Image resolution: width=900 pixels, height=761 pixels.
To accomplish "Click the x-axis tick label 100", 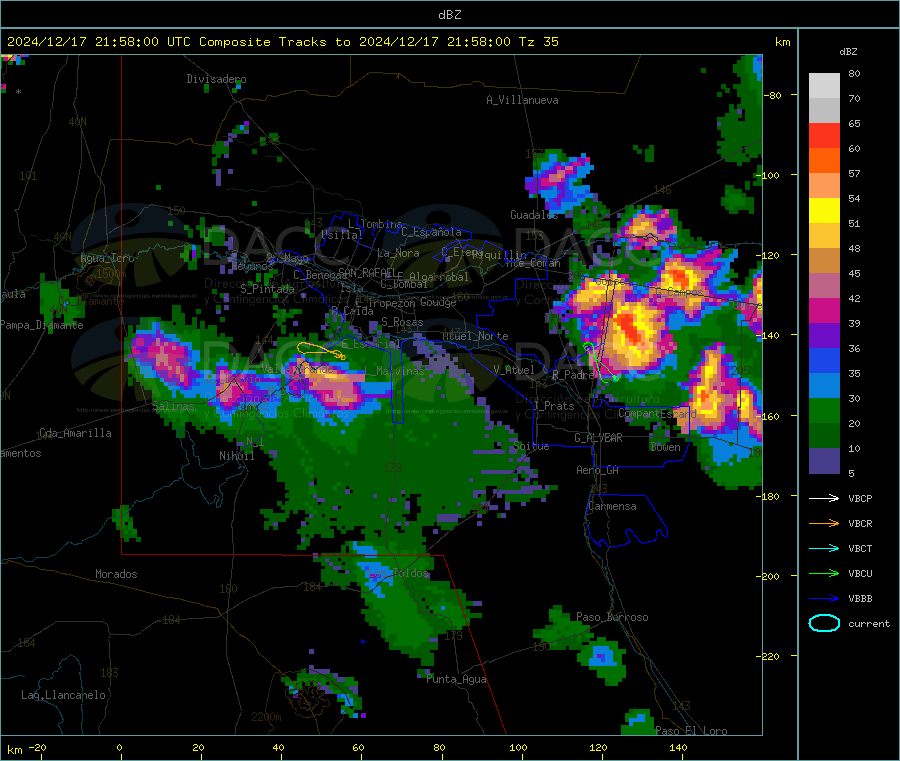I will [x=518, y=747].
